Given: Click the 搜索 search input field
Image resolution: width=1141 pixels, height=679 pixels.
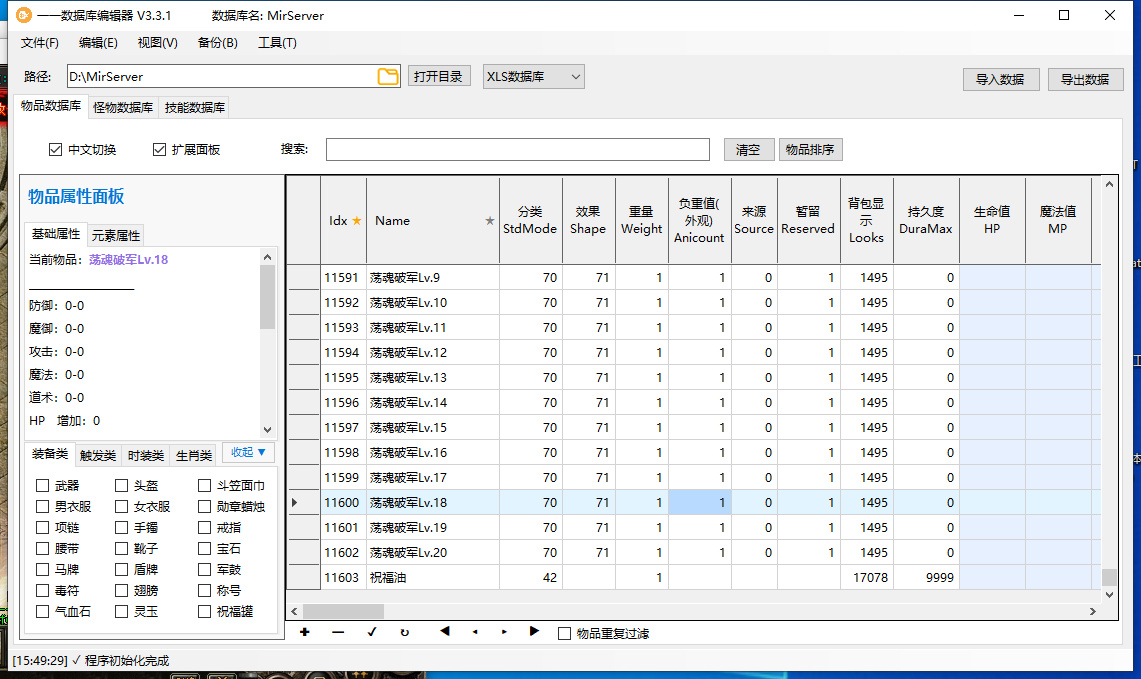Looking at the screenshot, I should point(517,149).
